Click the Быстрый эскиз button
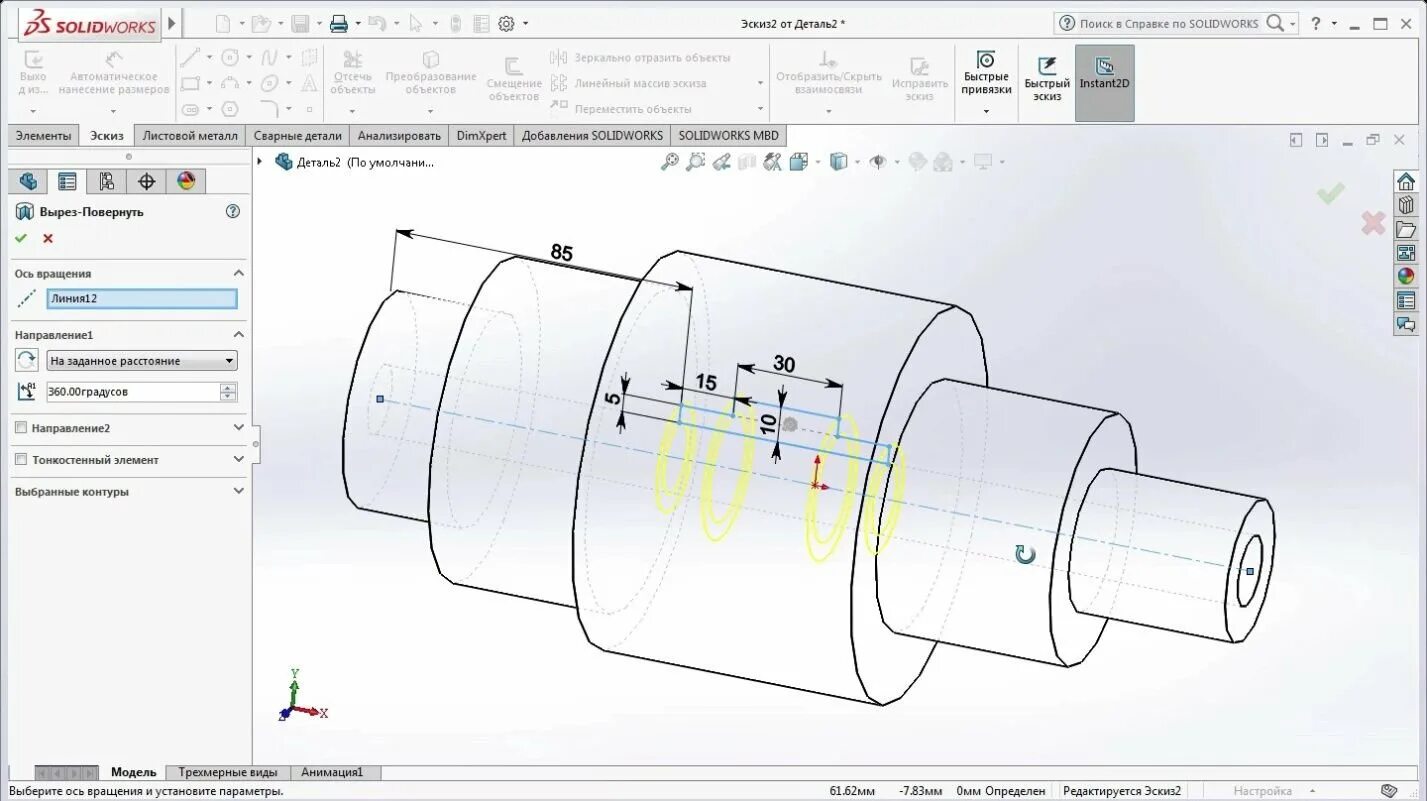Viewport: 1427px width, 801px height. click(x=1047, y=80)
